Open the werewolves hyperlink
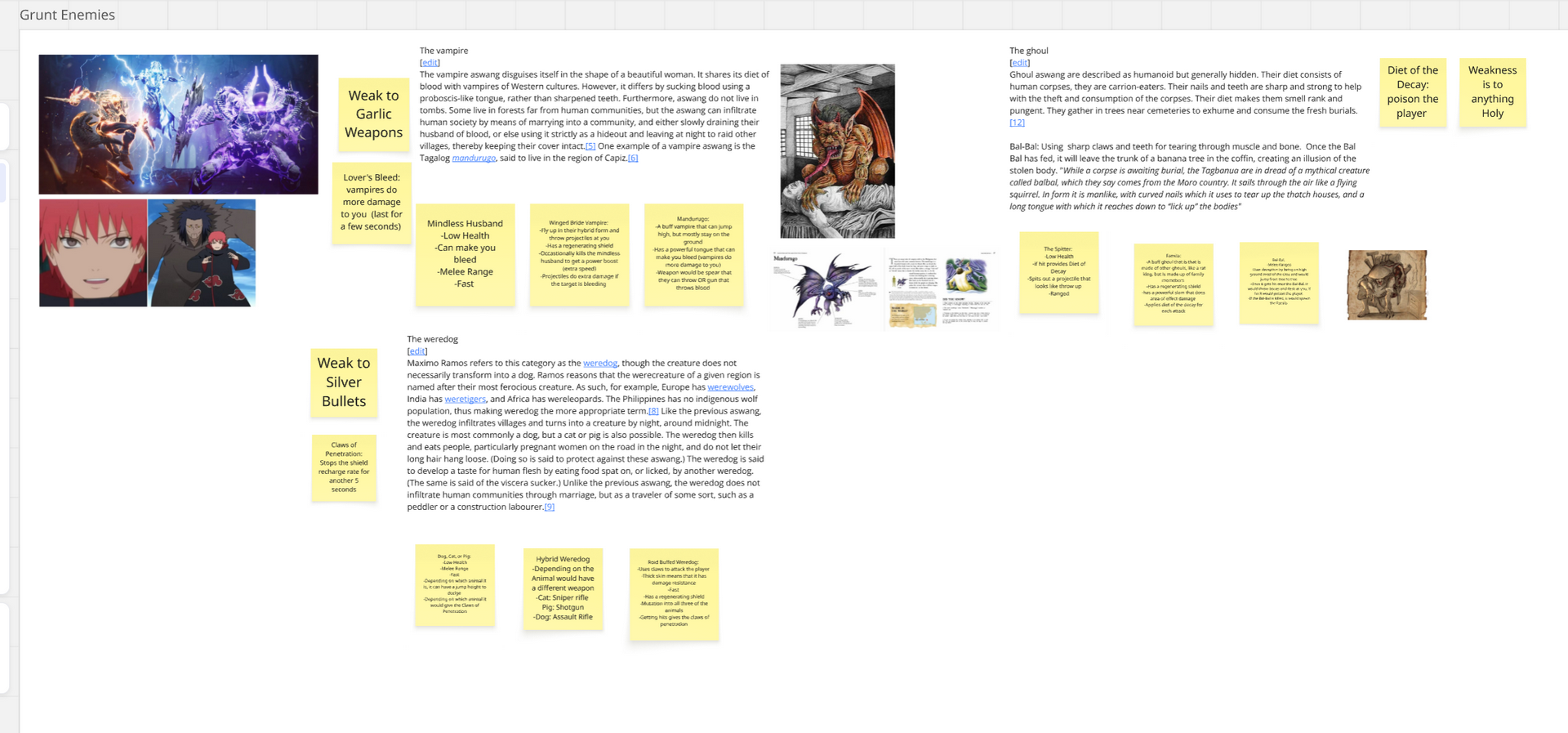1568x733 pixels. point(731,387)
